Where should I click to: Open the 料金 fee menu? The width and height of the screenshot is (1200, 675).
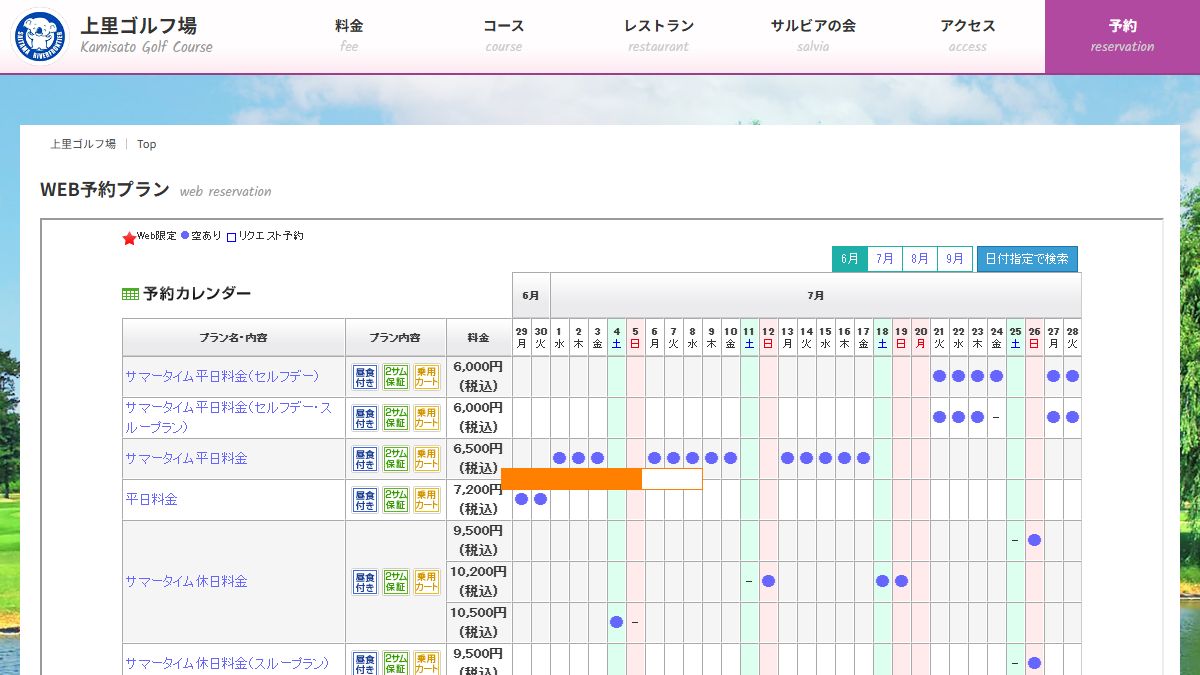pyautogui.click(x=349, y=36)
